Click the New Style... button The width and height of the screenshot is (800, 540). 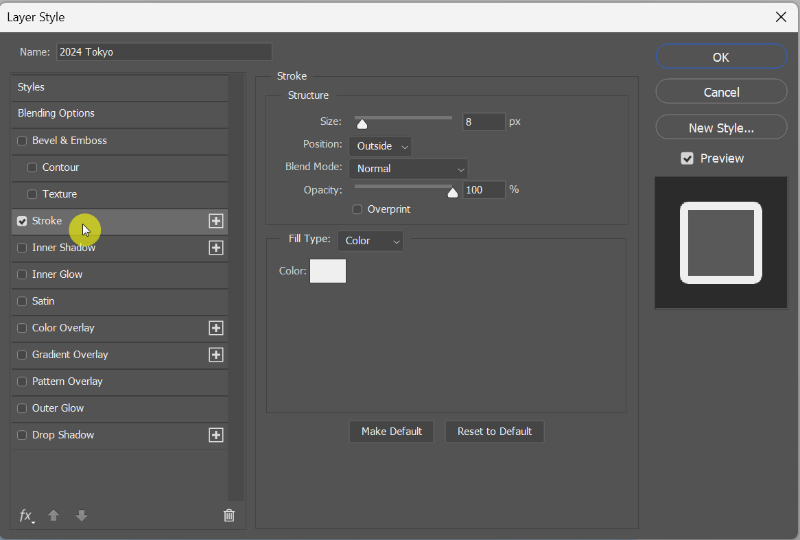721,128
